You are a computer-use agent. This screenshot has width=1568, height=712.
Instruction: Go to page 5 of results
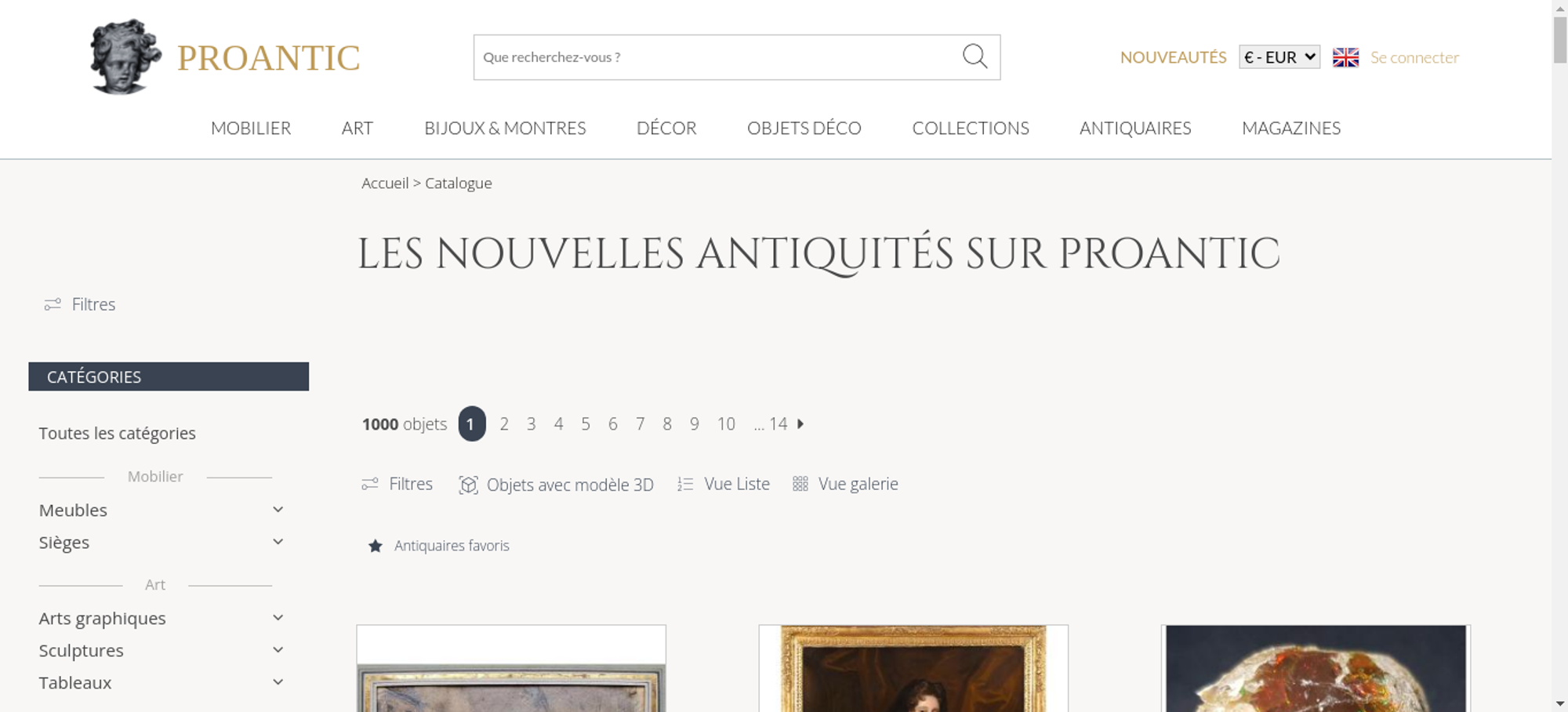coord(586,423)
